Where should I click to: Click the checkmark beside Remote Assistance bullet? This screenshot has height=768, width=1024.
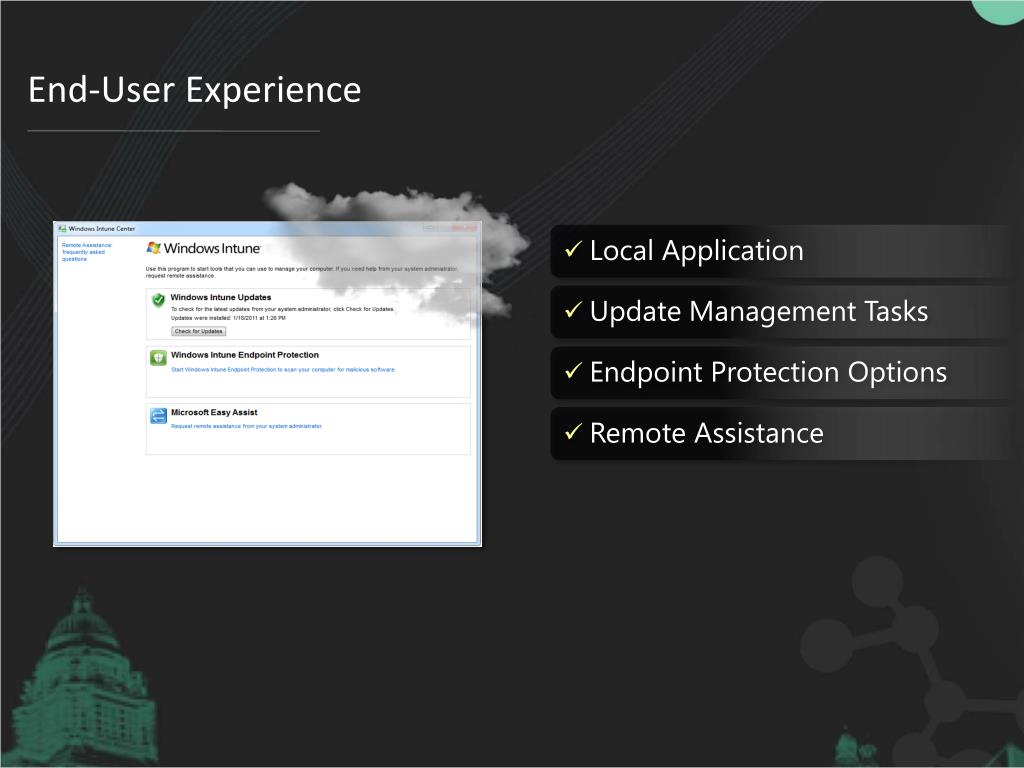coord(573,431)
